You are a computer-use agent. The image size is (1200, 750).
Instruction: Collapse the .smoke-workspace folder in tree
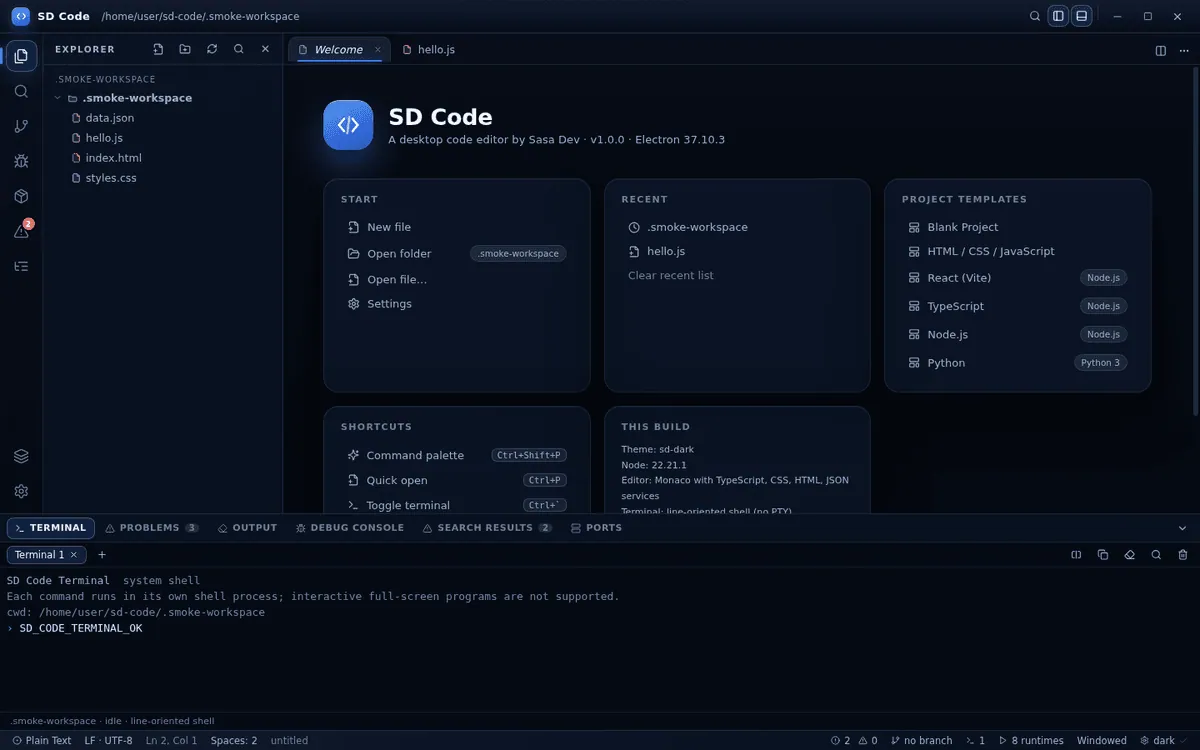point(163,98)
